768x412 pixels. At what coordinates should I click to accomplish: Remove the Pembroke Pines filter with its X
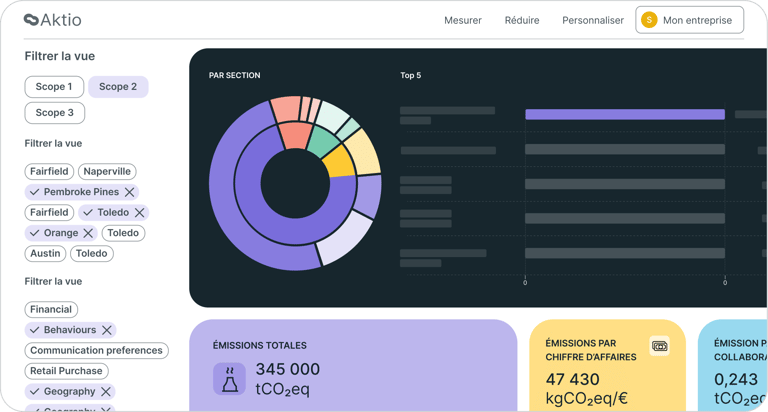[x=129, y=192]
